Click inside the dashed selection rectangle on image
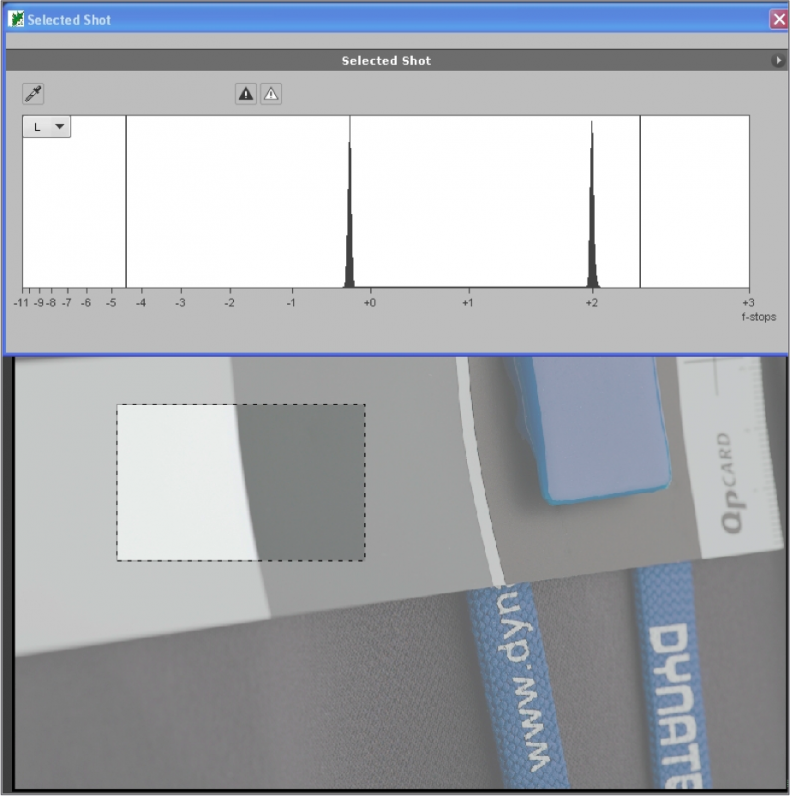 (x=241, y=482)
